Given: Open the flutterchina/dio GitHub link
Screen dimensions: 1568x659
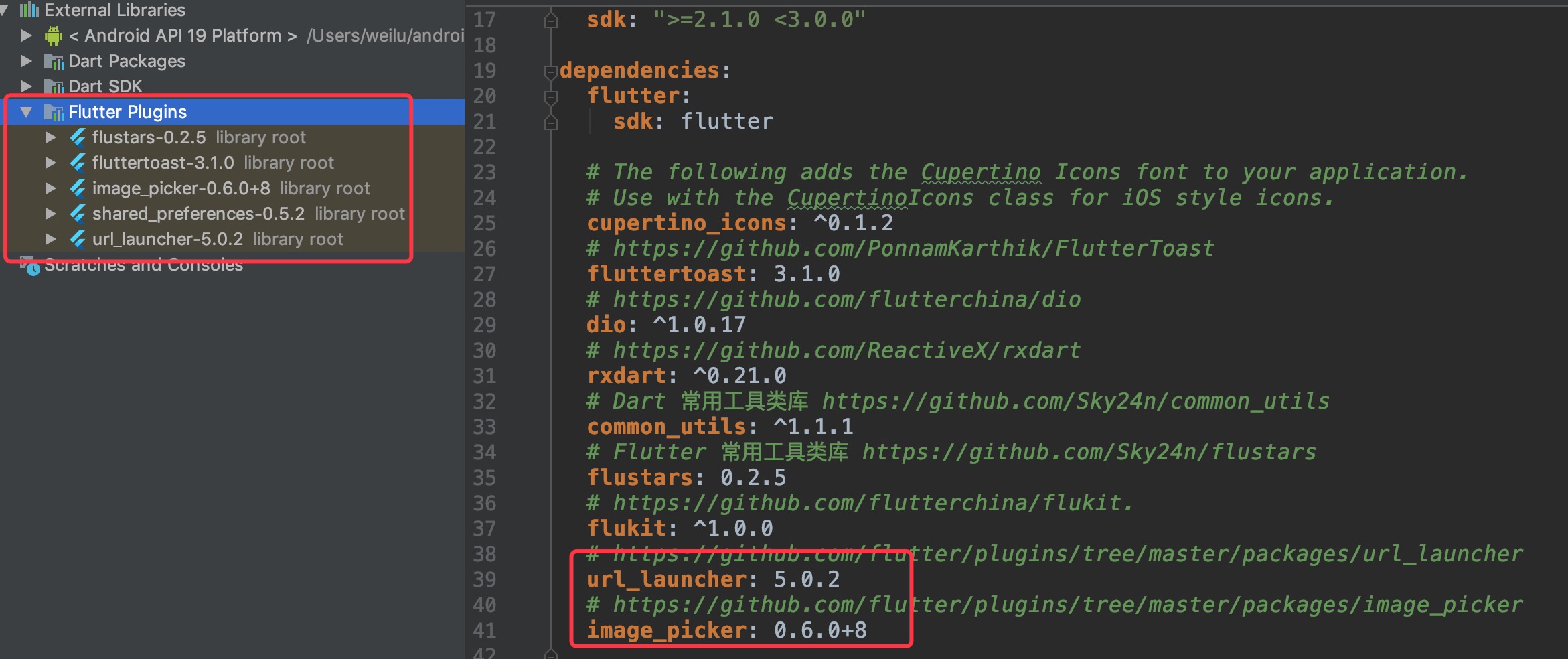Looking at the screenshot, I should point(847,299).
